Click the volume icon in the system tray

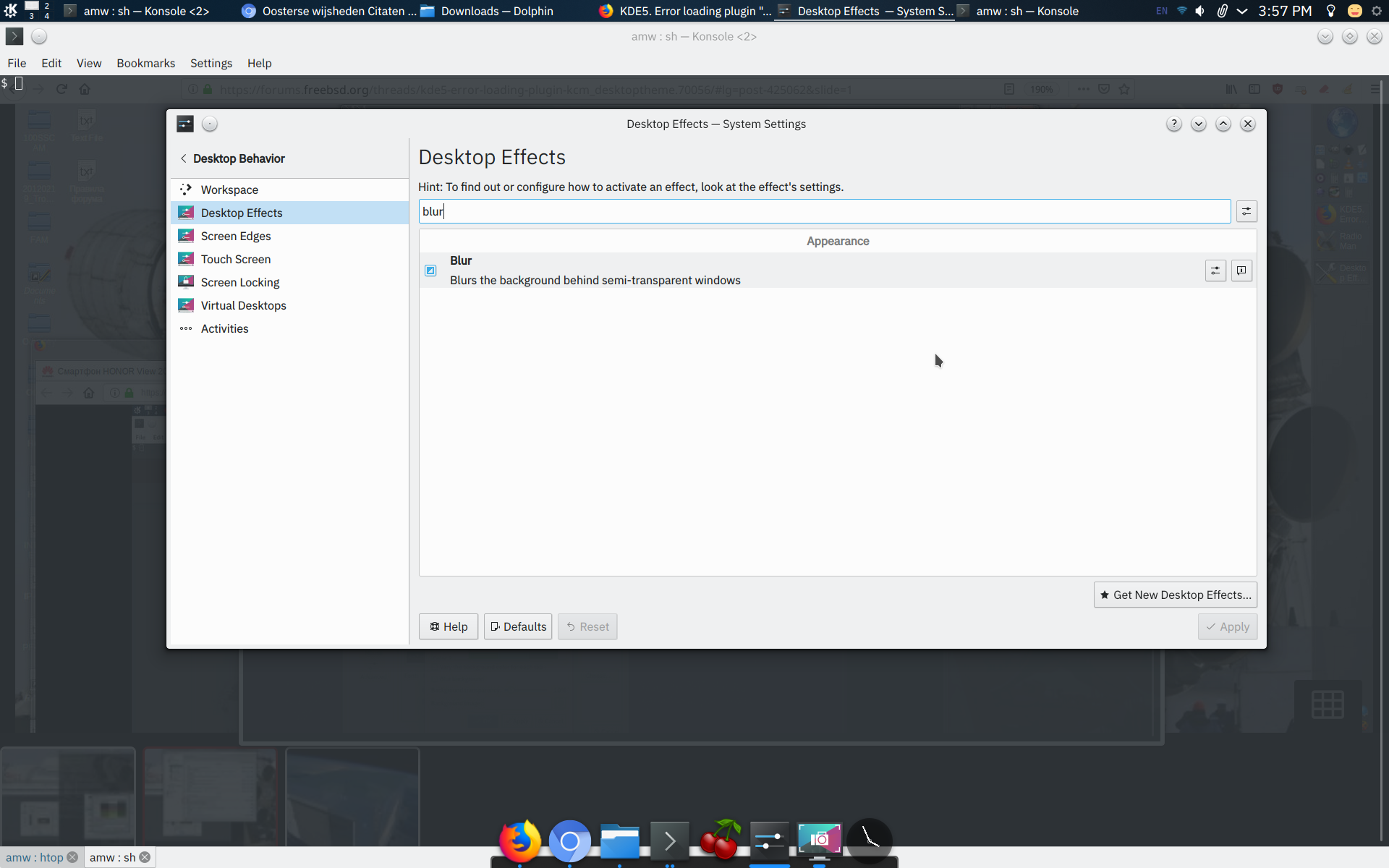[1200, 11]
